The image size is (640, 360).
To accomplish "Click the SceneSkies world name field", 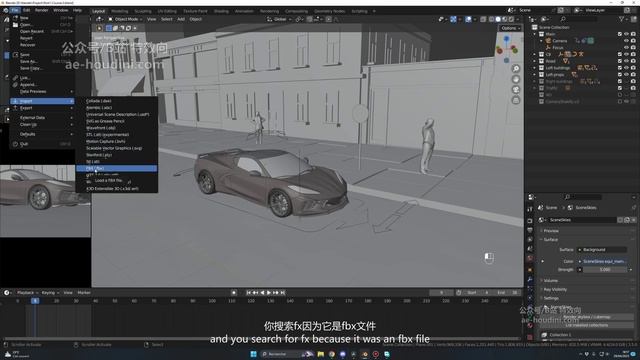I will click(582, 220).
